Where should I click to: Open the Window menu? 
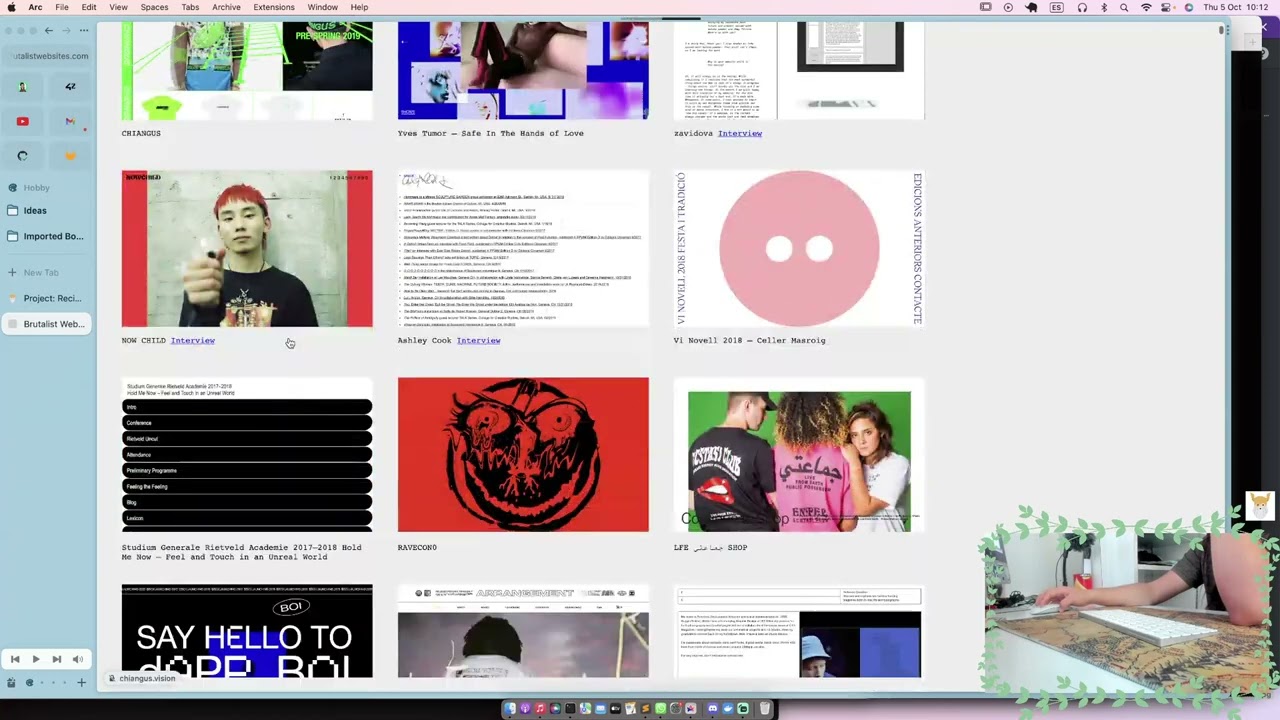[x=322, y=7]
